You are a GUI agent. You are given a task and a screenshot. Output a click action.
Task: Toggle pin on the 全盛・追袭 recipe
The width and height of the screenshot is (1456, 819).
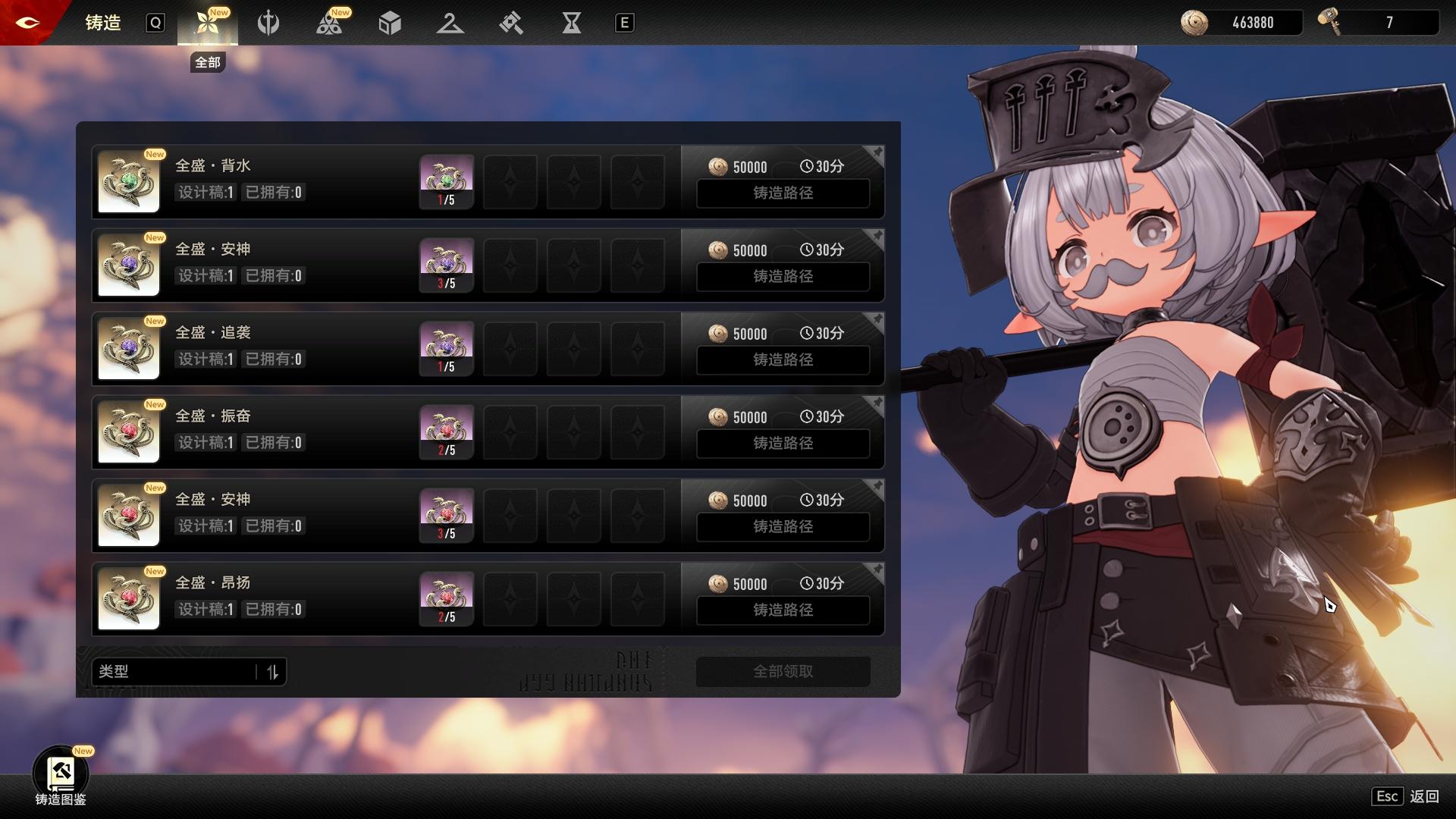click(x=877, y=320)
